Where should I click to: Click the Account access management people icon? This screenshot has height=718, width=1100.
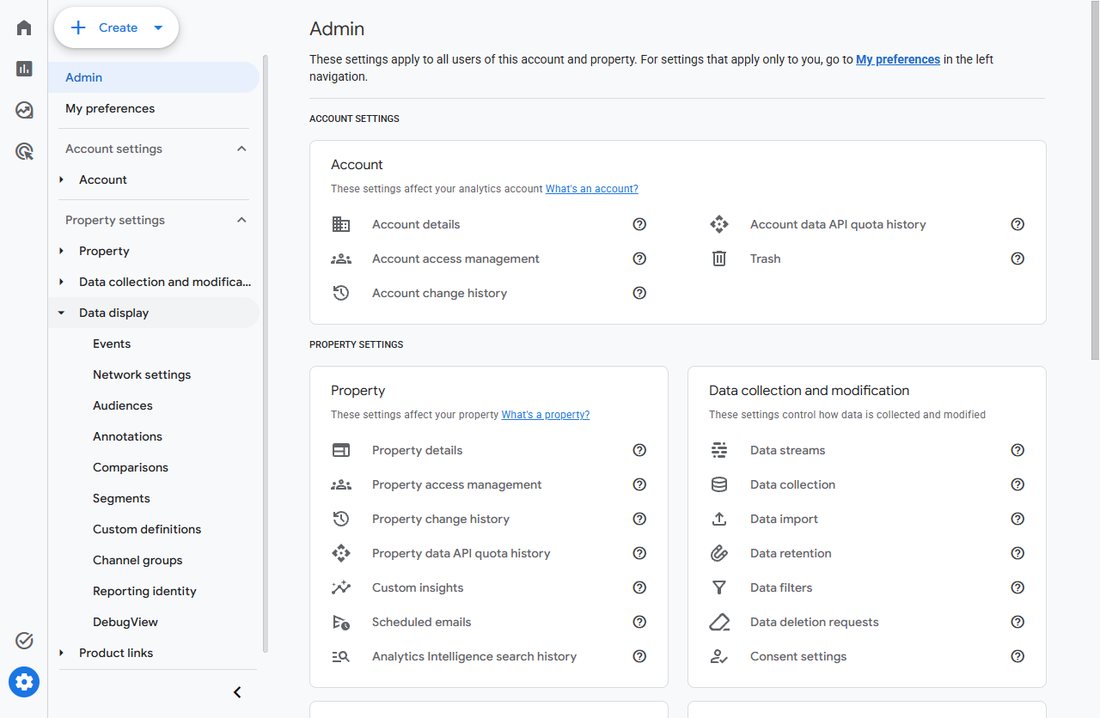coord(341,258)
